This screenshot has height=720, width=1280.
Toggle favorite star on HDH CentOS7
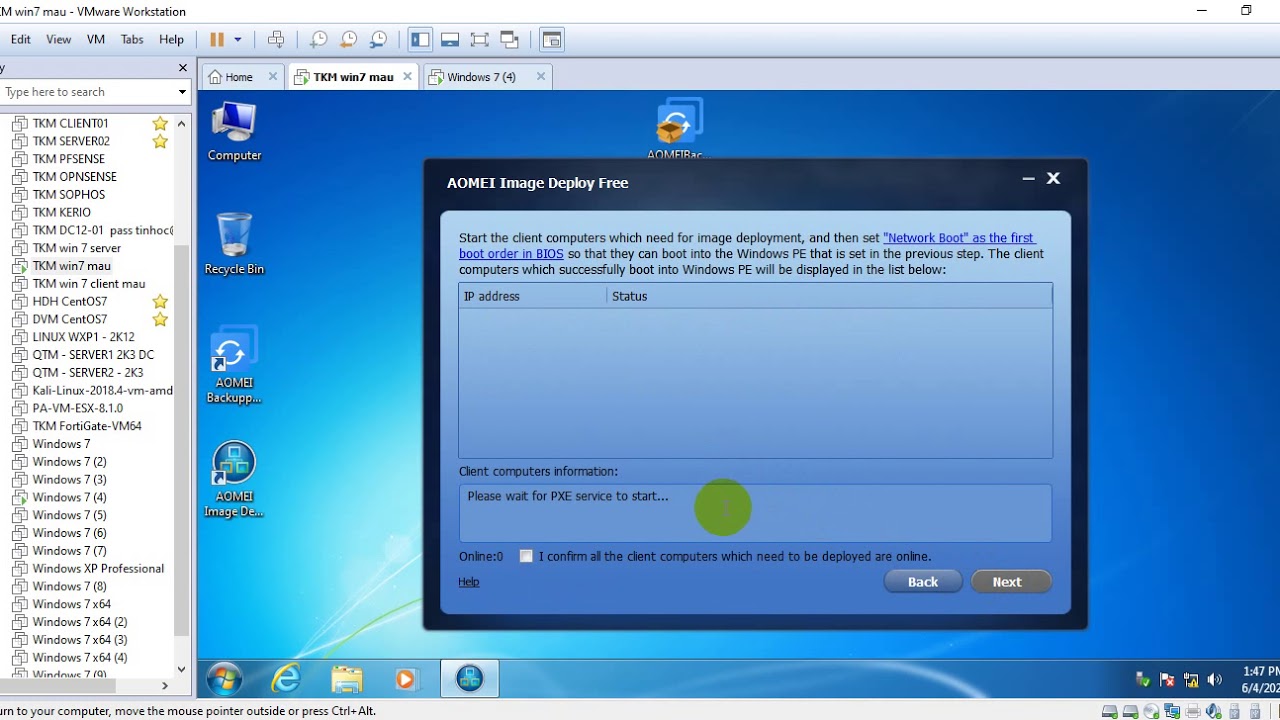[160, 301]
